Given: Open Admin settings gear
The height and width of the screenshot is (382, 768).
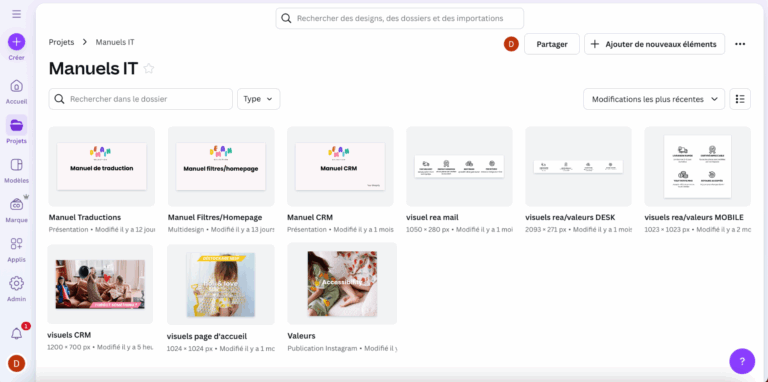Looking at the screenshot, I should pos(16,288).
